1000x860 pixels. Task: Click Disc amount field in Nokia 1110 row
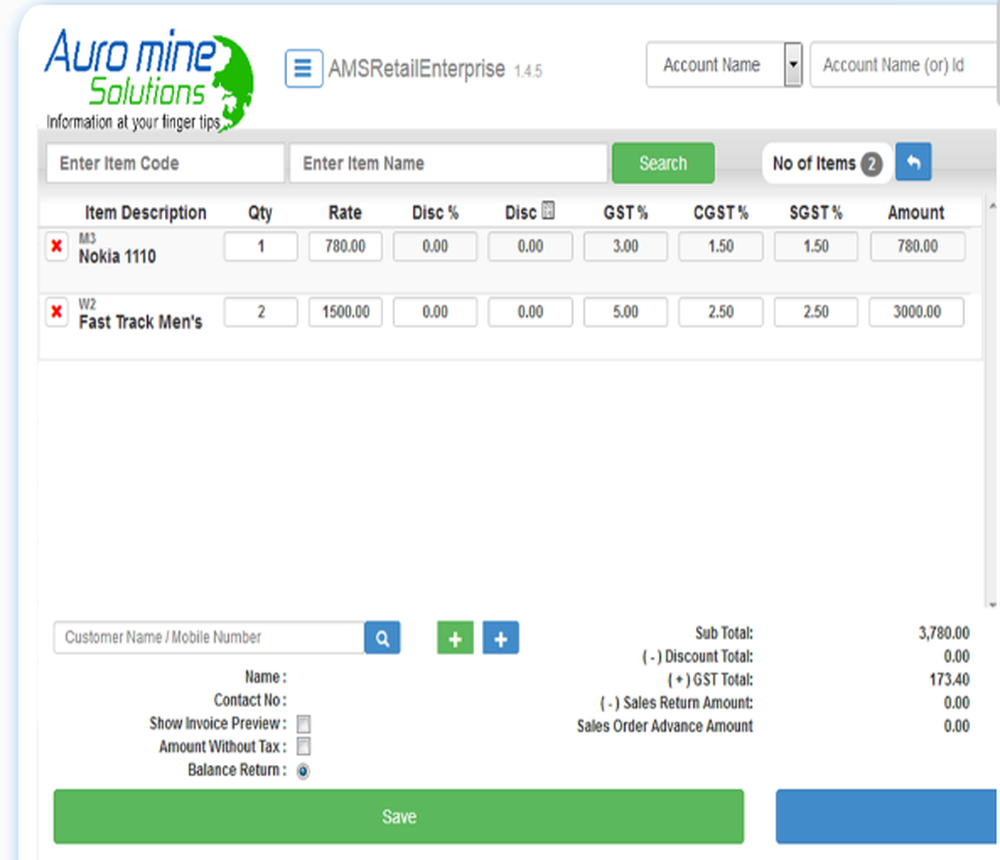[x=530, y=246]
